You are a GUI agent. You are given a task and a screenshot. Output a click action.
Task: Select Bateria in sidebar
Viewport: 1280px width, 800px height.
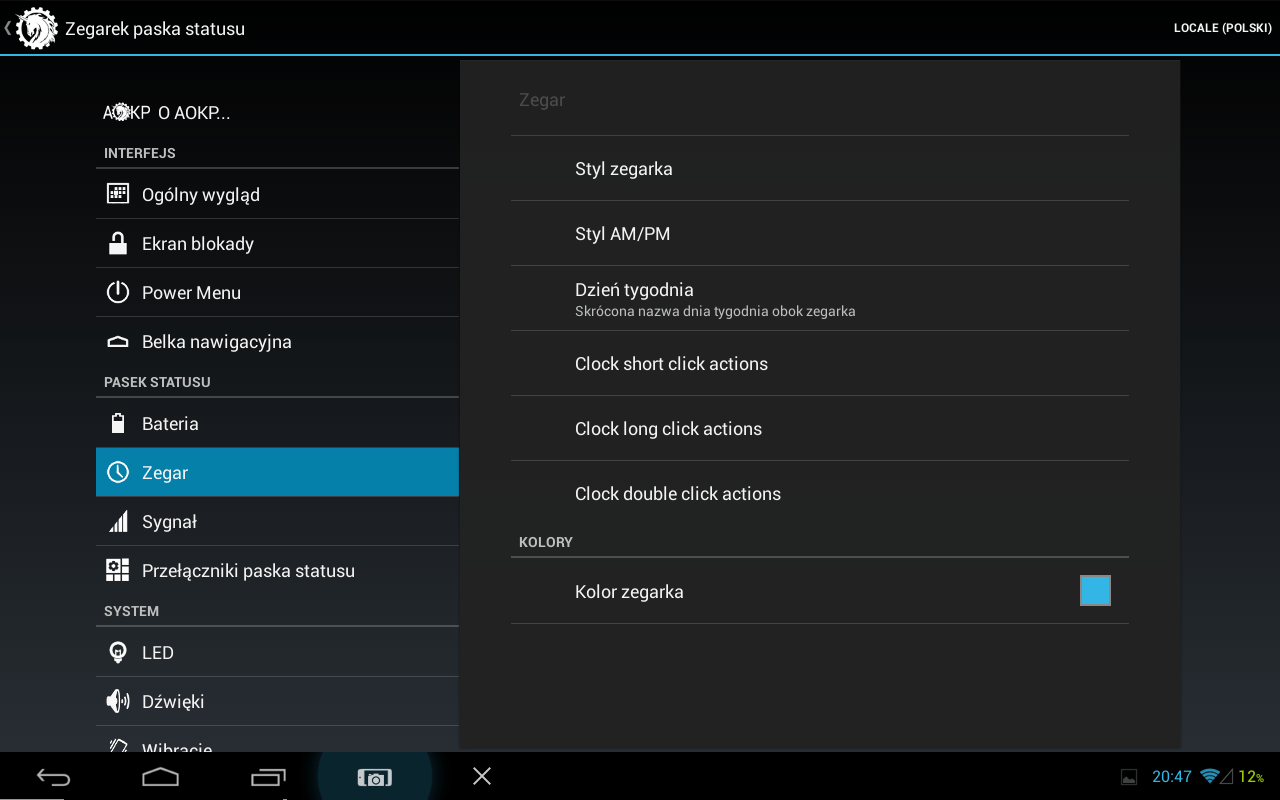pos(278,423)
